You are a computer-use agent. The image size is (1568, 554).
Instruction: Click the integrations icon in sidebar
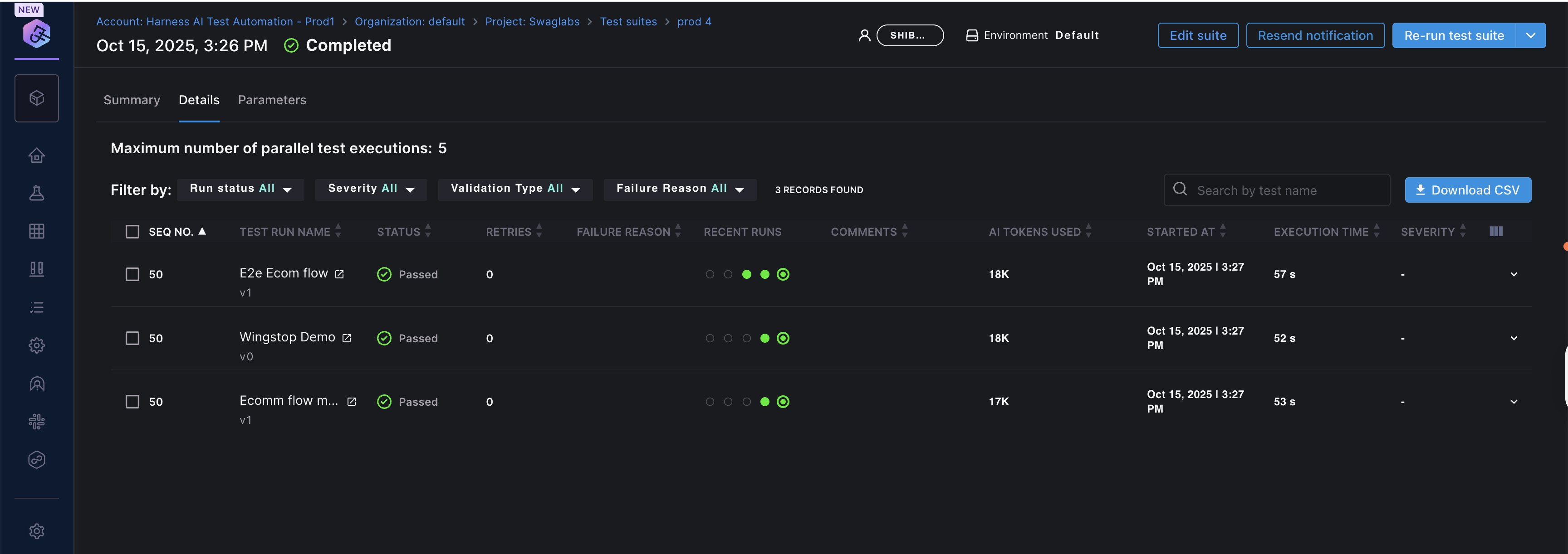coord(36,422)
